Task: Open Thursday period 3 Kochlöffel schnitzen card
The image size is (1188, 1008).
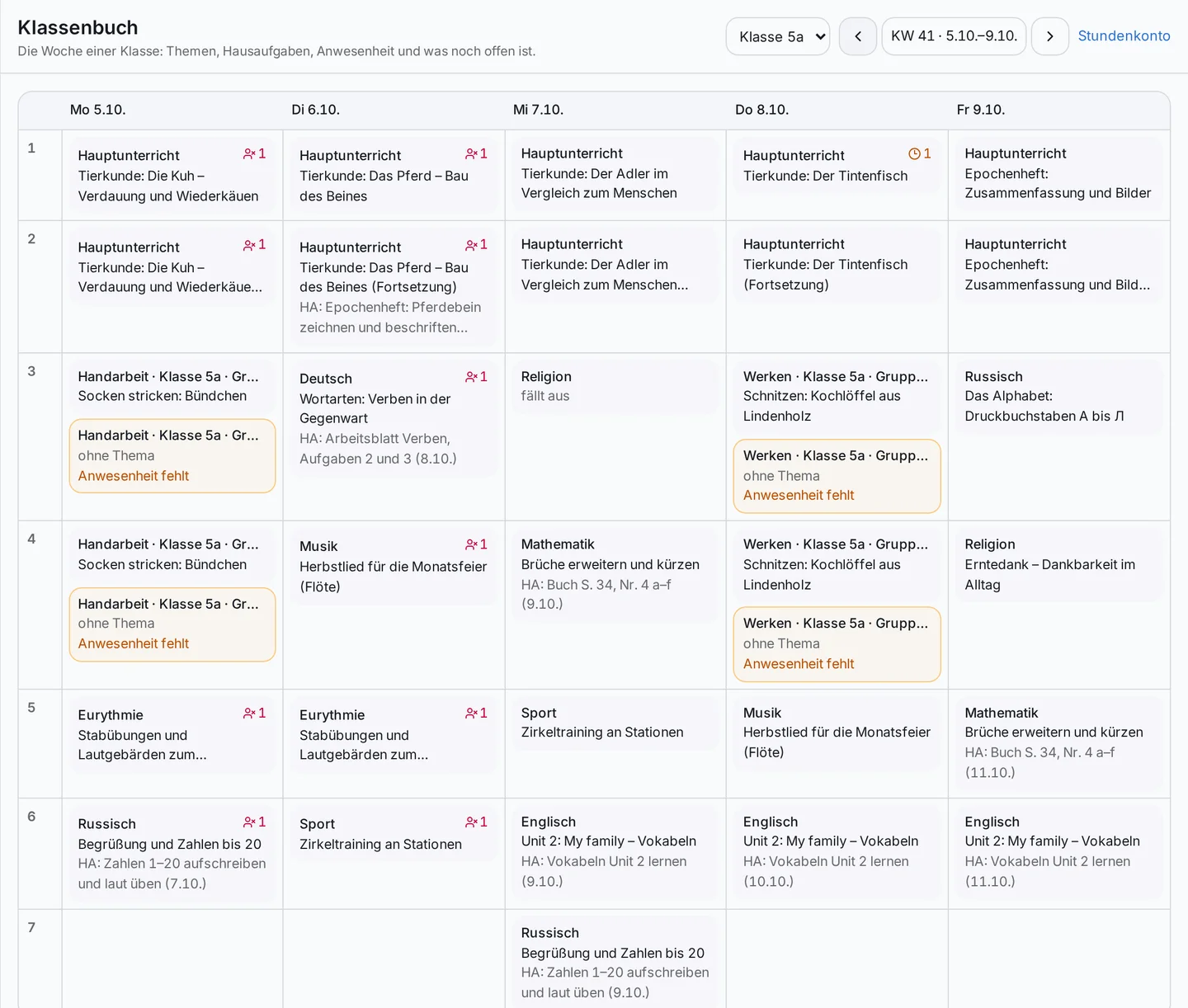Action: (837, 397)
